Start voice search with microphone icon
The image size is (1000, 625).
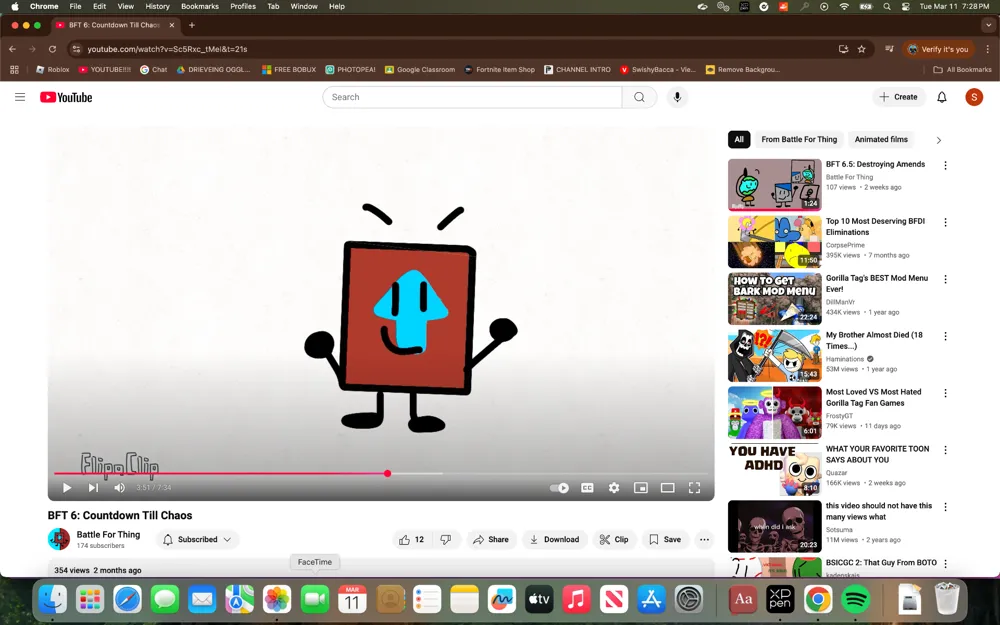click(677, 97)
